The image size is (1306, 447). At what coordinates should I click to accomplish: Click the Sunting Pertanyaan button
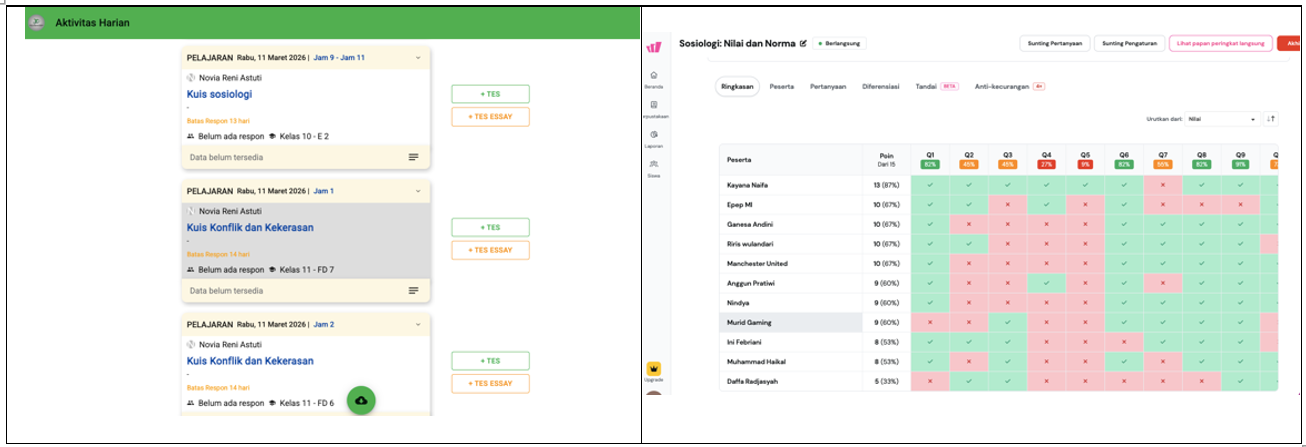(x=1053, y=43)
